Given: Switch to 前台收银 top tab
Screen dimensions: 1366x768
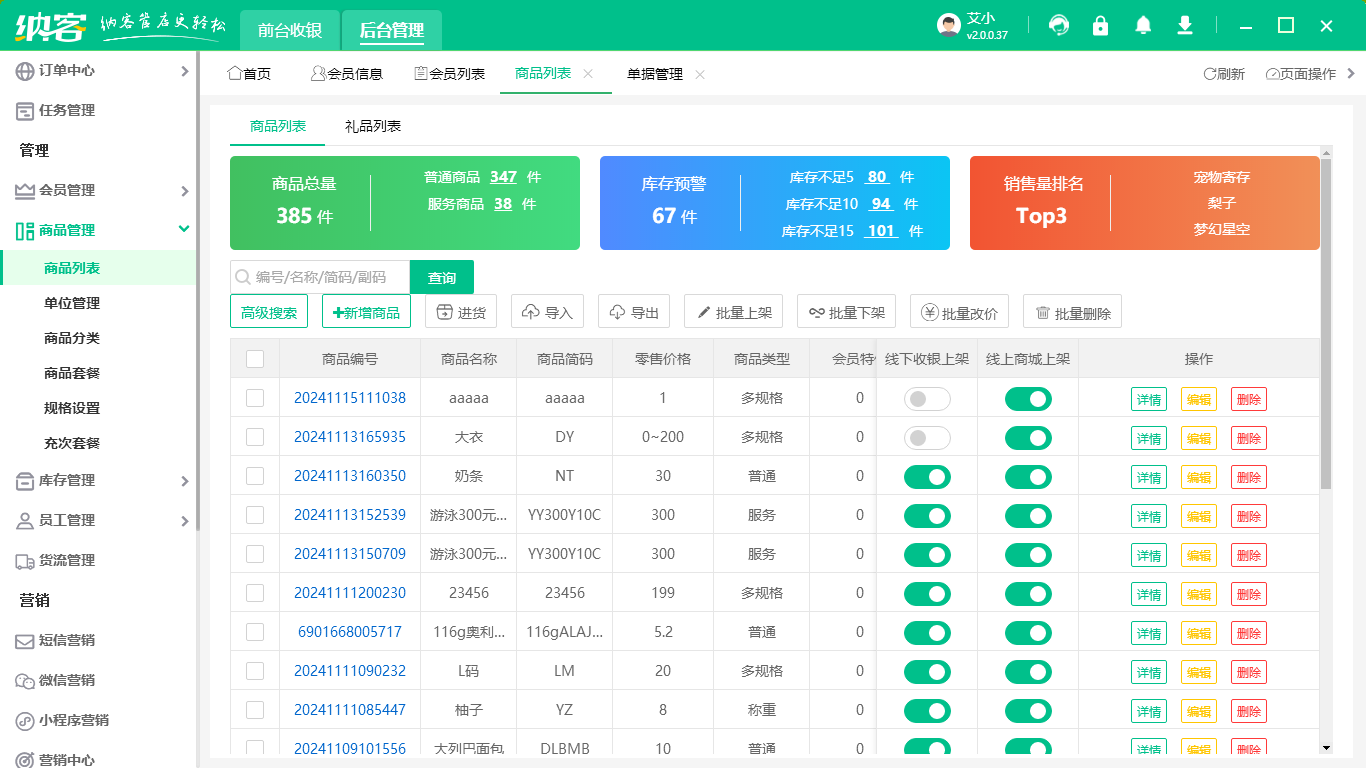Looking at the screenshot, I should click(290, 30).
